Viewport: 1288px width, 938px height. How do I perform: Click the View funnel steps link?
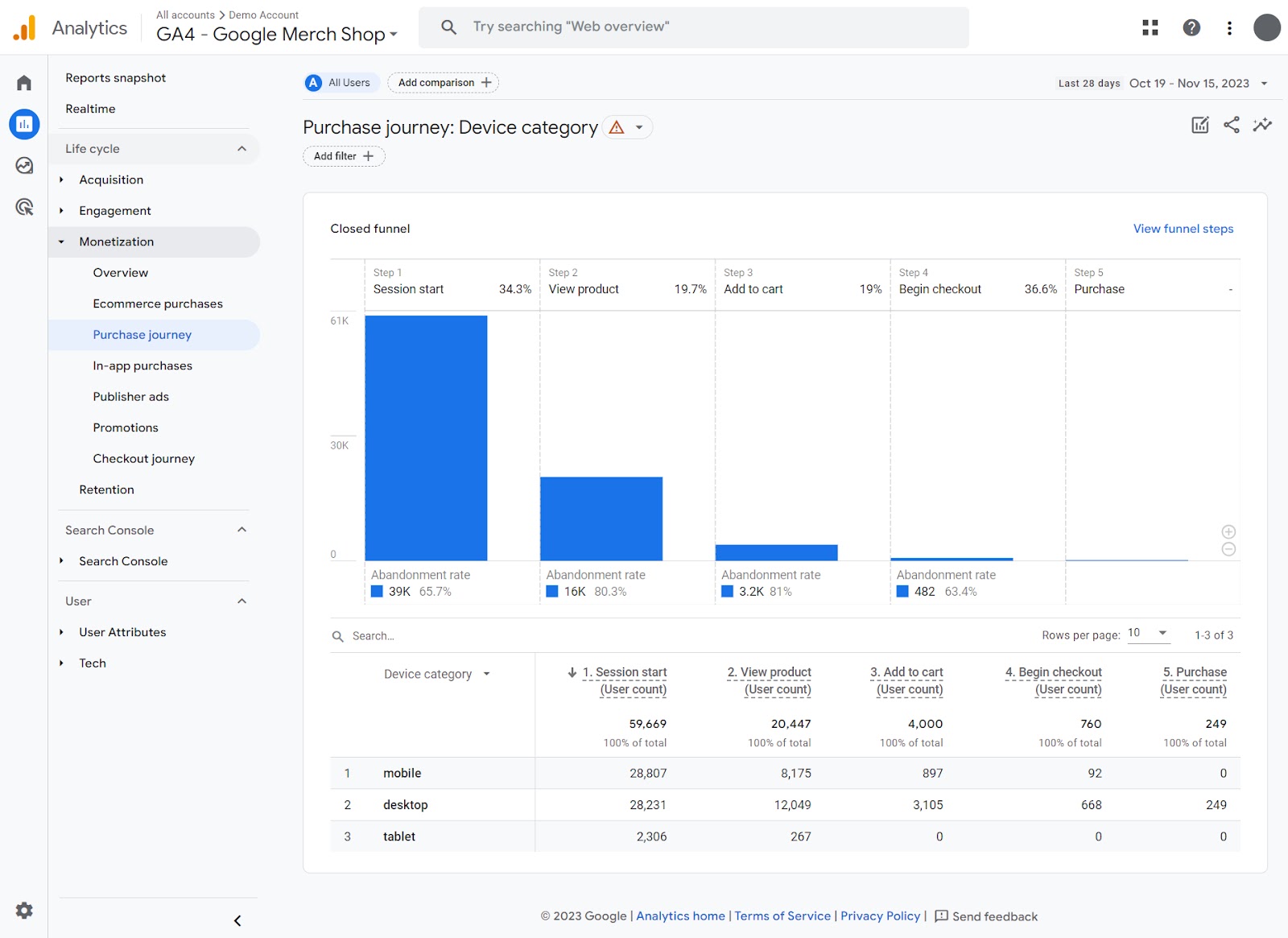tap(1183, 229)
